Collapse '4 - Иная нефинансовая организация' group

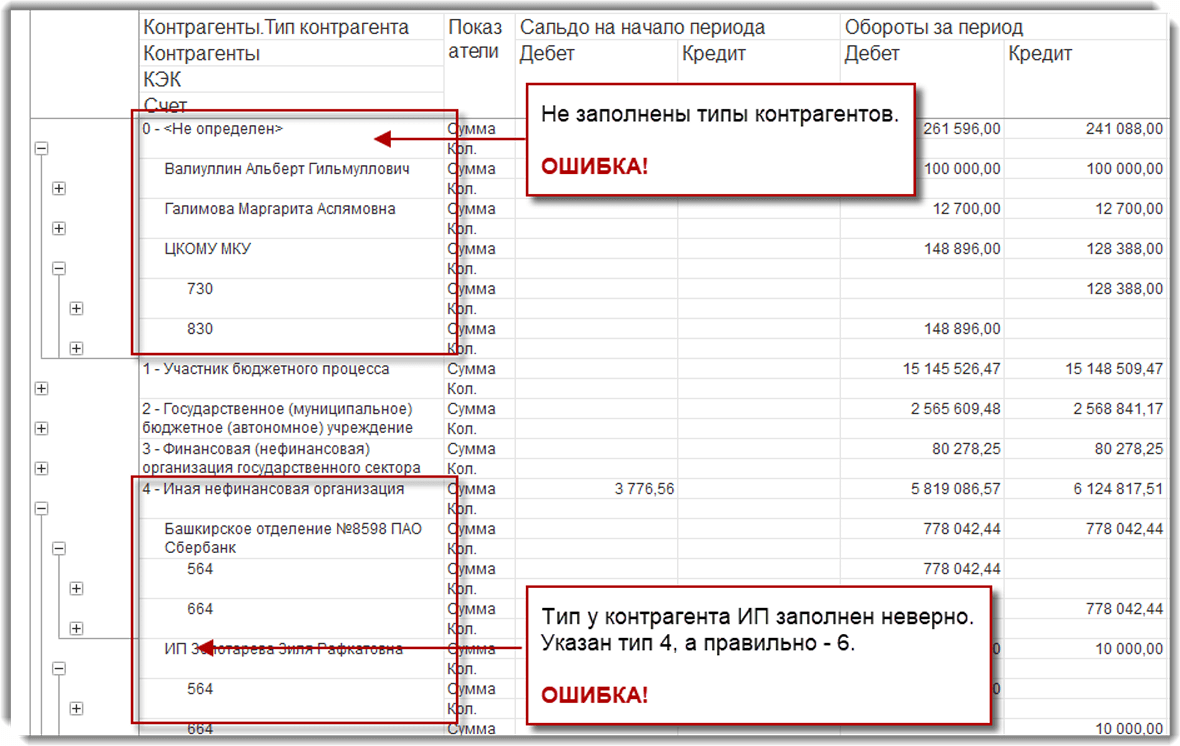tap(42, 508)
